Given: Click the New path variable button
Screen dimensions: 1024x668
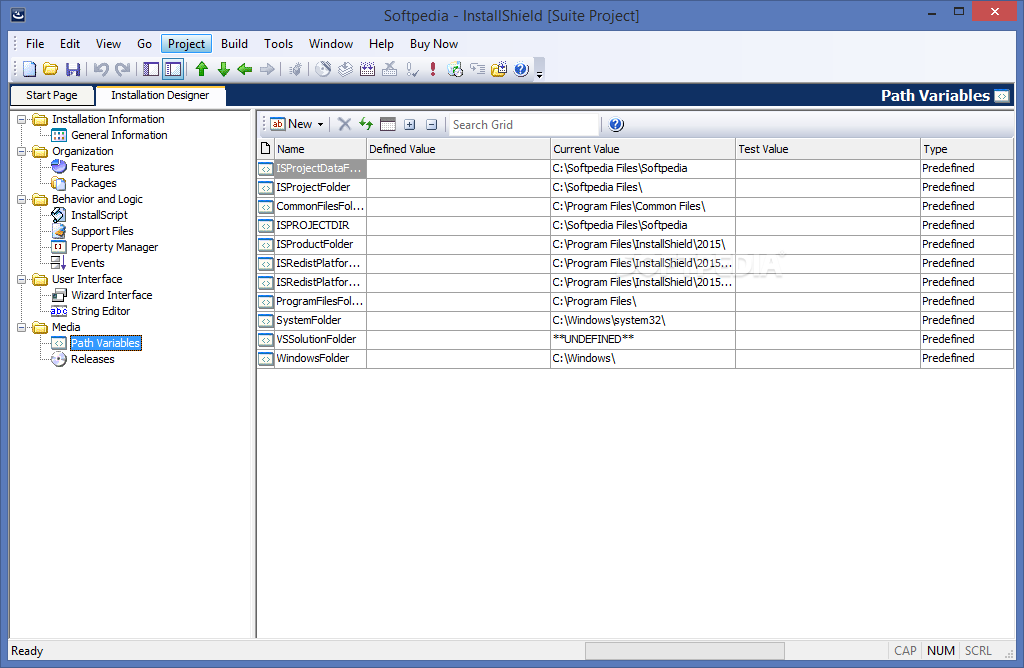Looking at the screenshot, I should tap(292, 124).
